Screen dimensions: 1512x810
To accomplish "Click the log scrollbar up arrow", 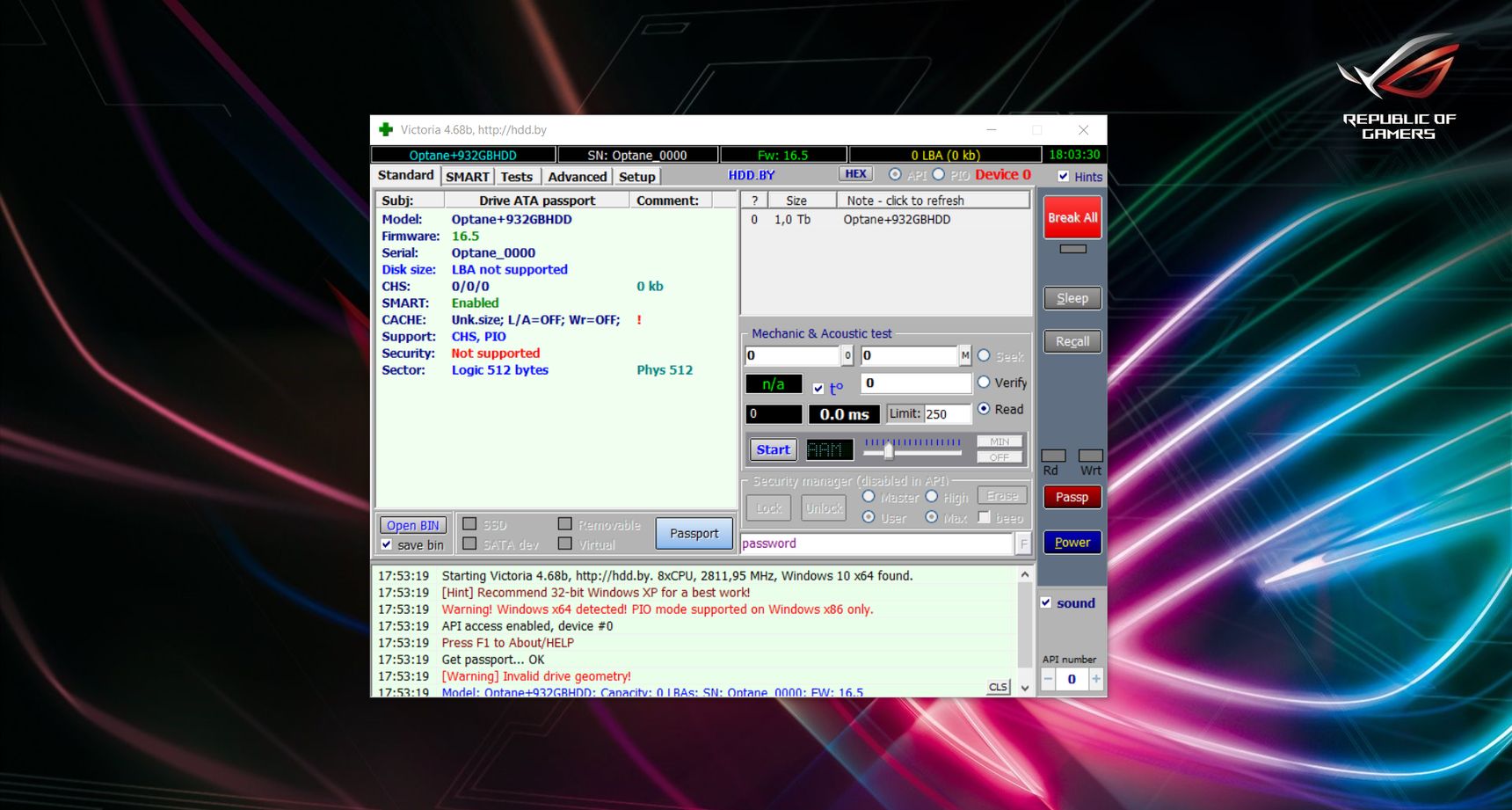I will pos(1025,574).
